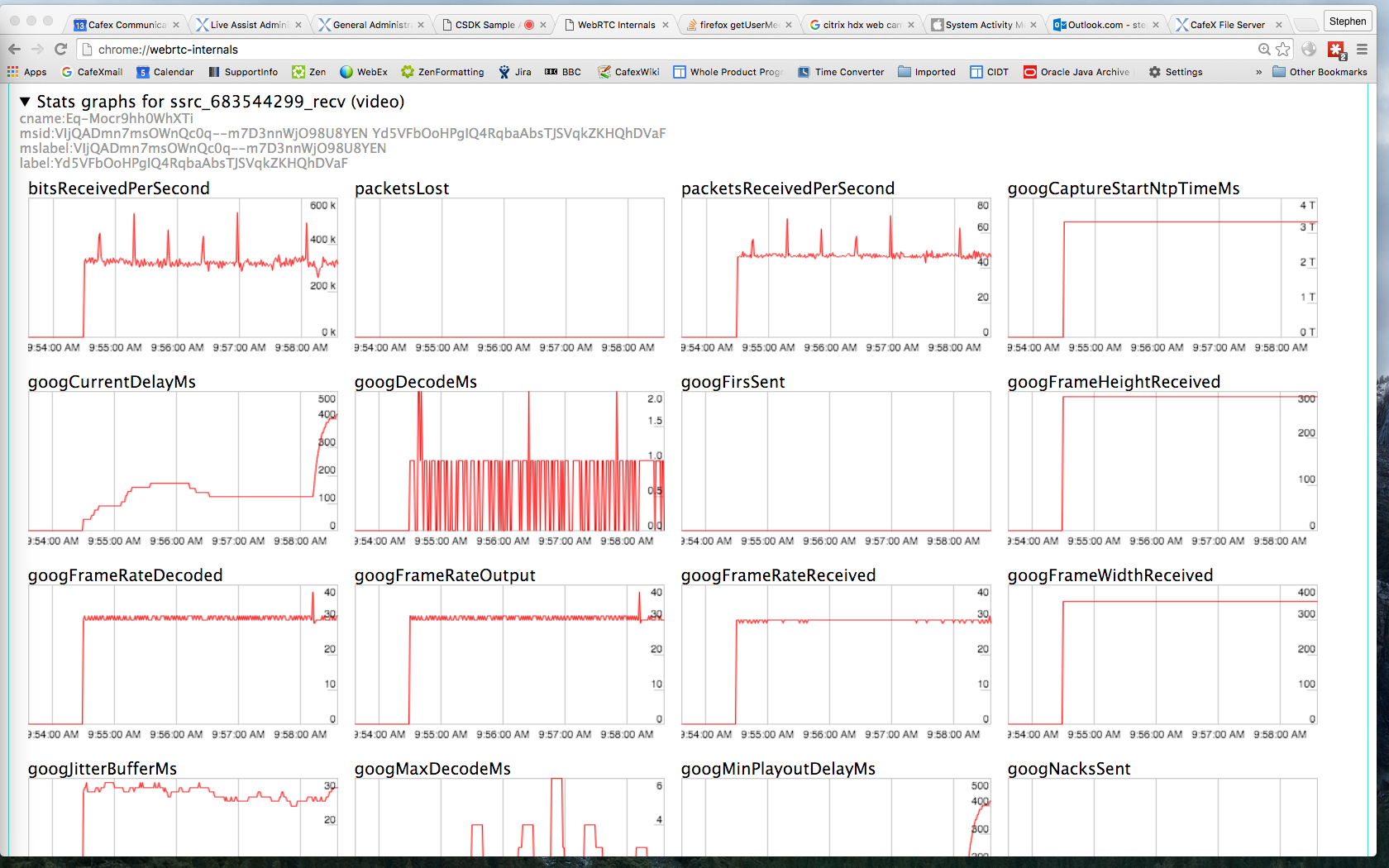
Task: Open the Time Converter bookmark
Action: (x=841, y=72)
